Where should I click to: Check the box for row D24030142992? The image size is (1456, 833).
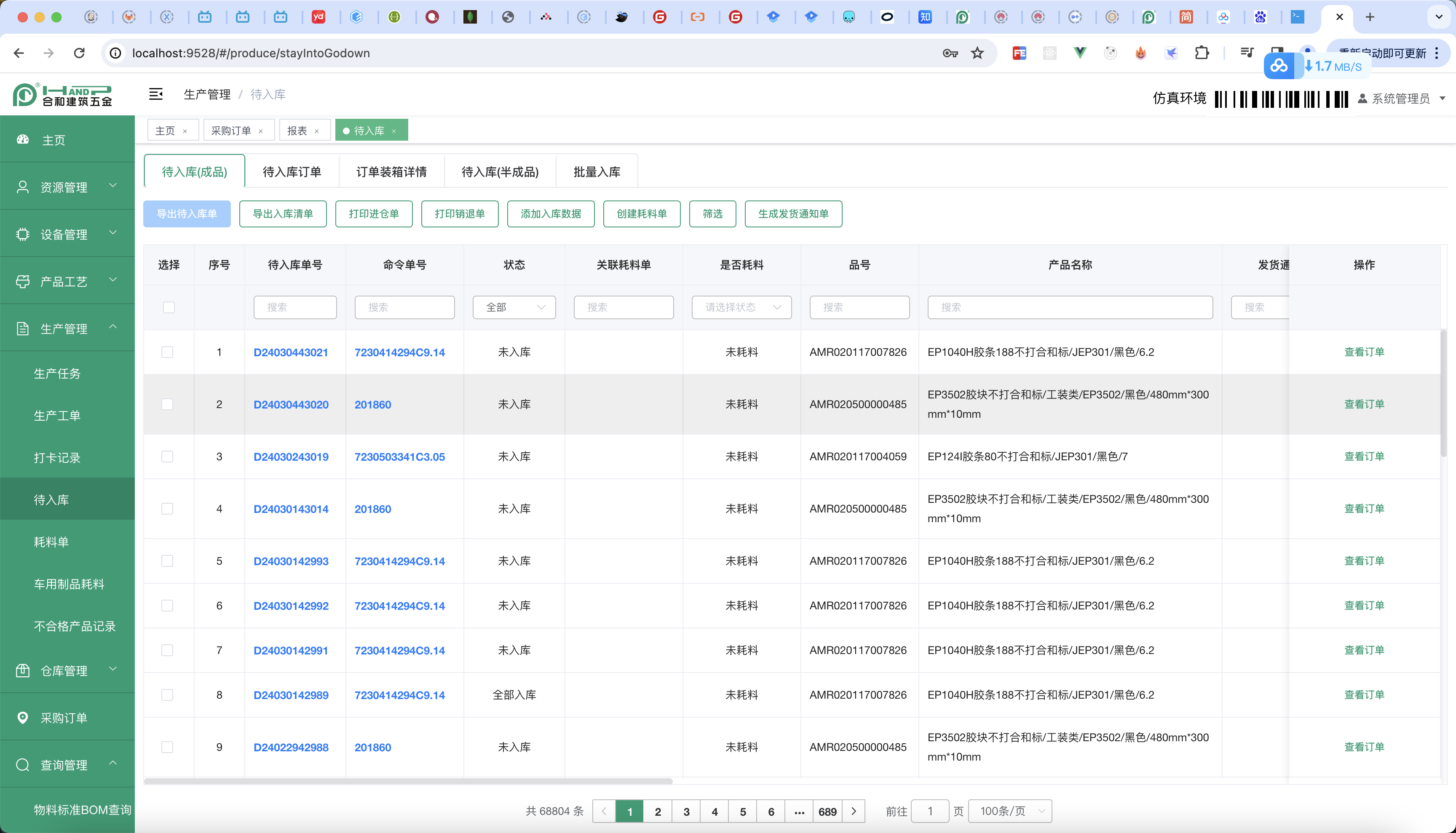167,605
